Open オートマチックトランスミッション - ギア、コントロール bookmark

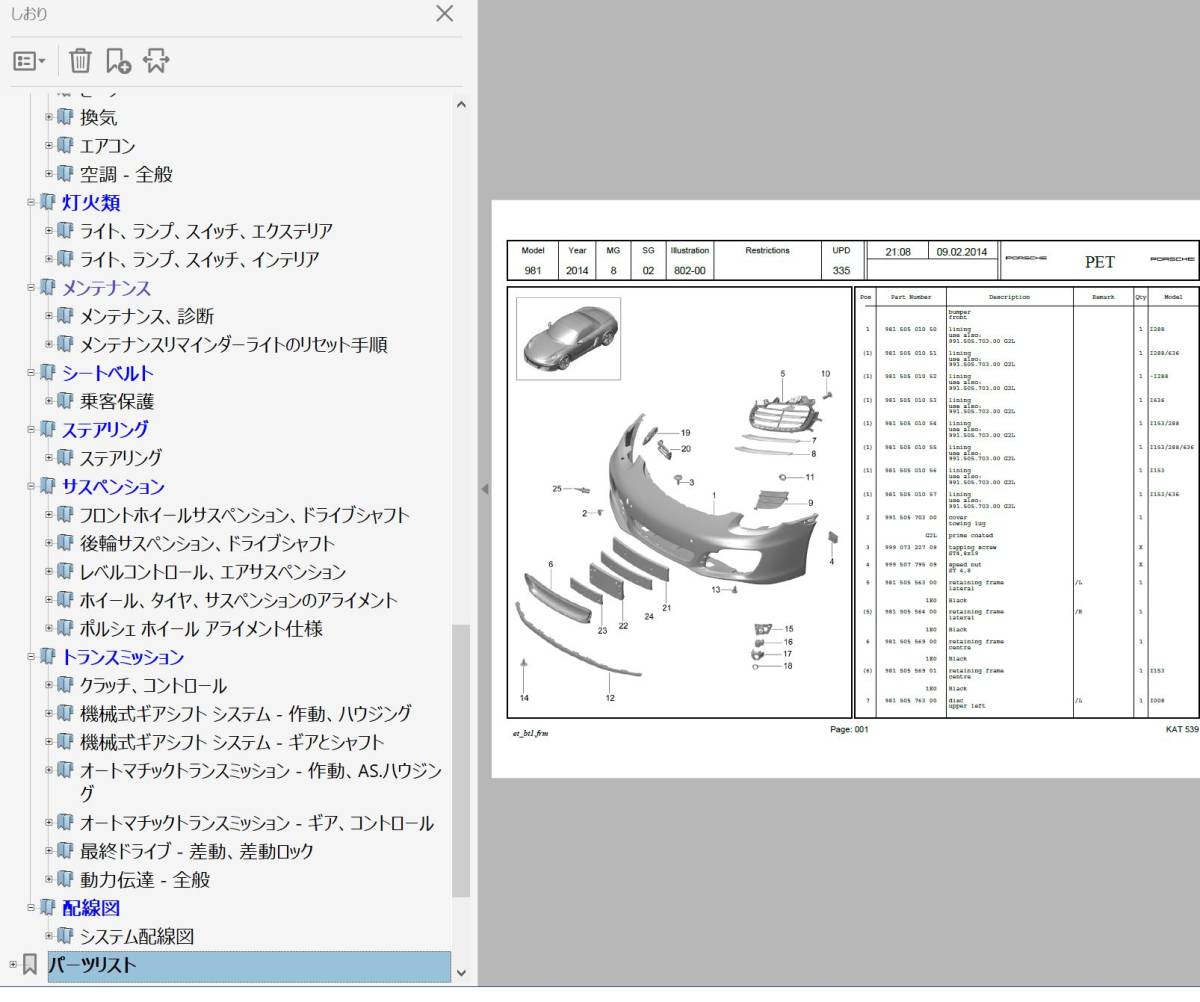(257, 823)
